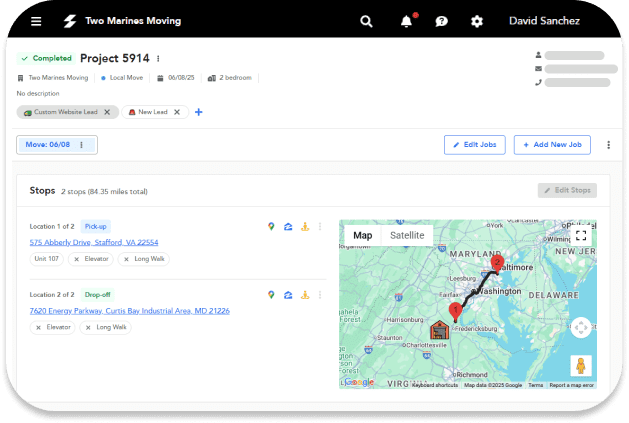
Task: Click the Two Marines Moving lightning logo
Action: click(70, 21)
